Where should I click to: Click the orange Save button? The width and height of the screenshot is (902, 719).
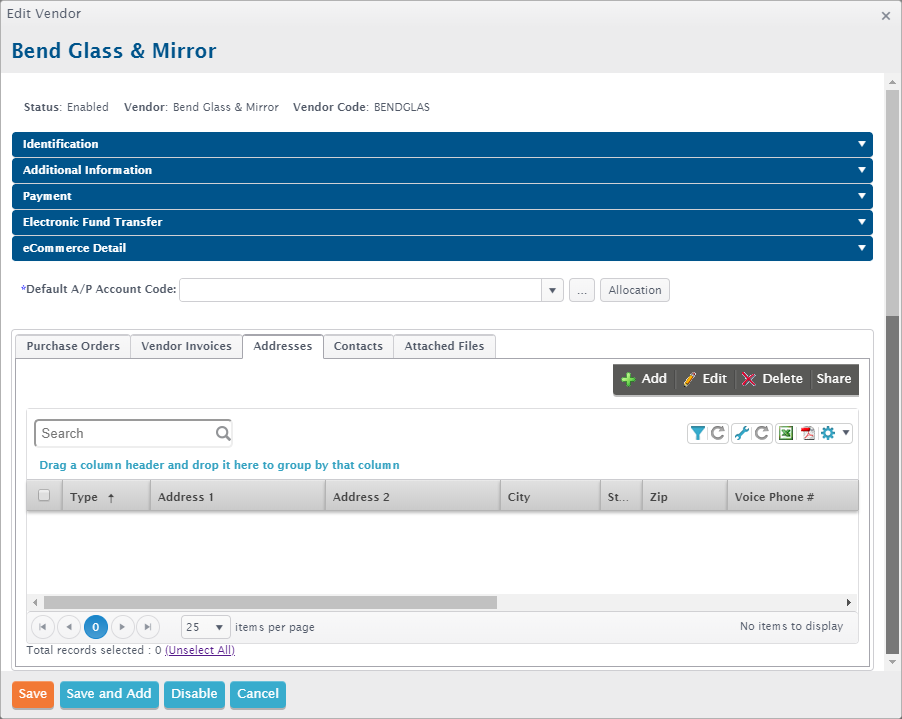(32, 694)
